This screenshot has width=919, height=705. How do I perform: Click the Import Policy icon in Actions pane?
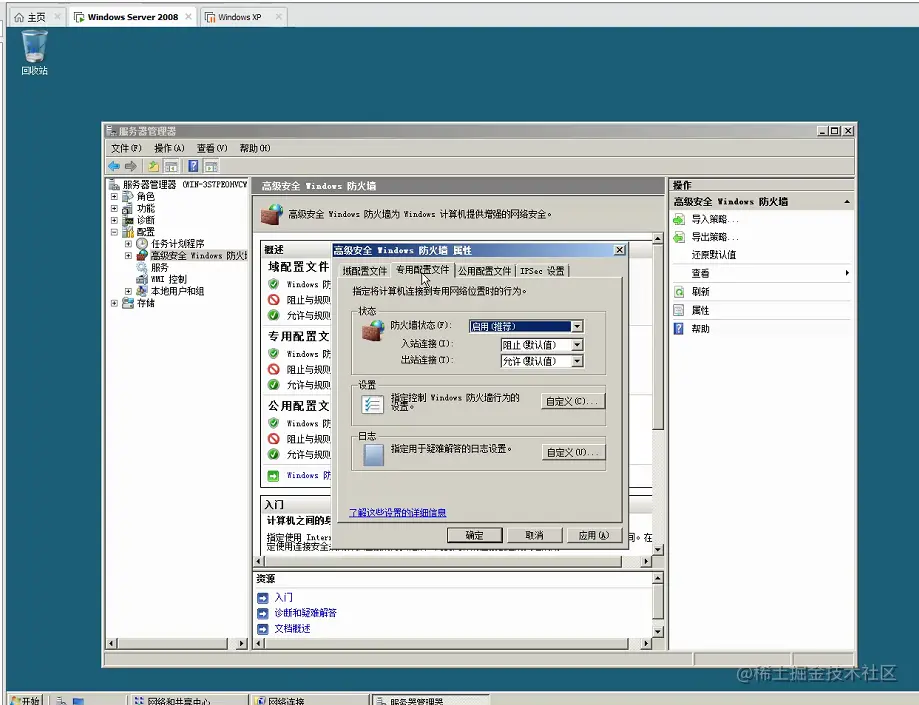coord(679,219)
